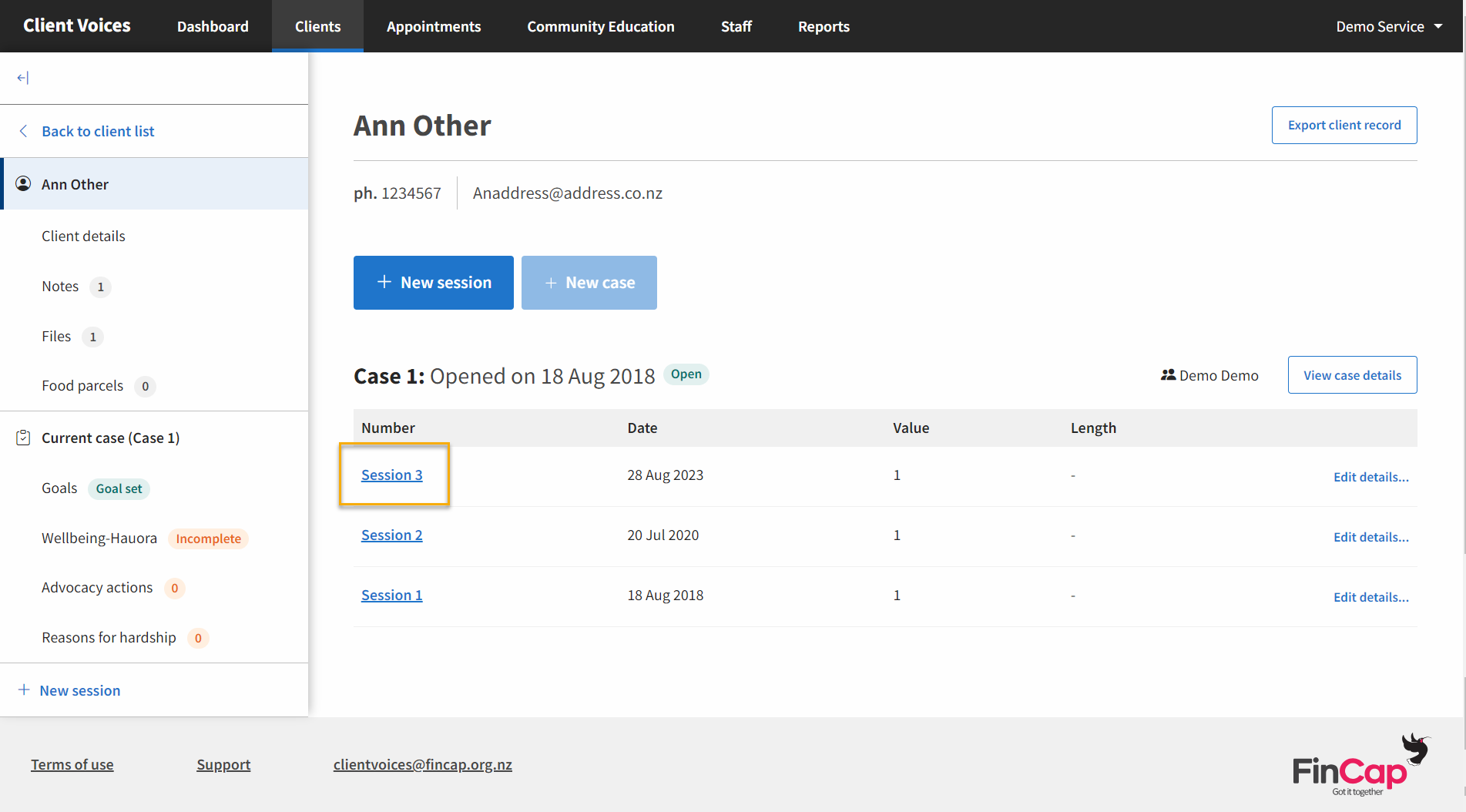Open Client details in the sidebar
Screen dimensions: 1466x812
[83, 236]
